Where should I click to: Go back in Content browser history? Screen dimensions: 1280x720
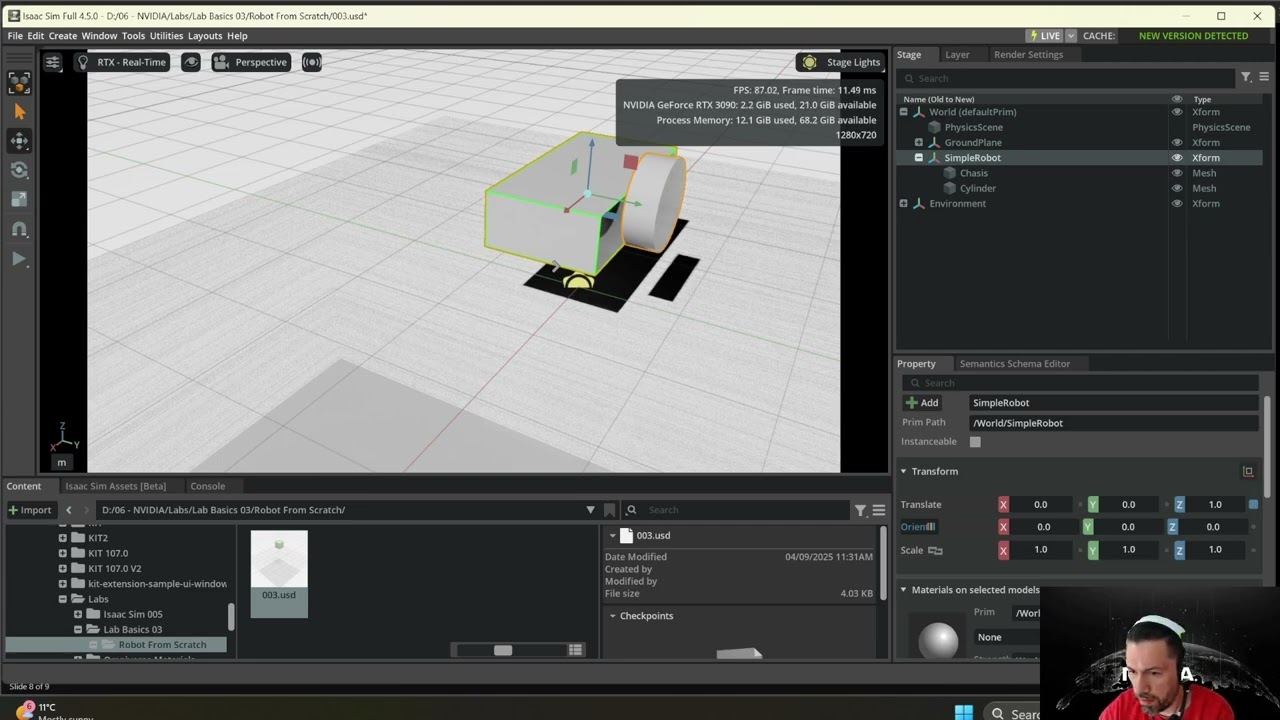tap(69, 510)
